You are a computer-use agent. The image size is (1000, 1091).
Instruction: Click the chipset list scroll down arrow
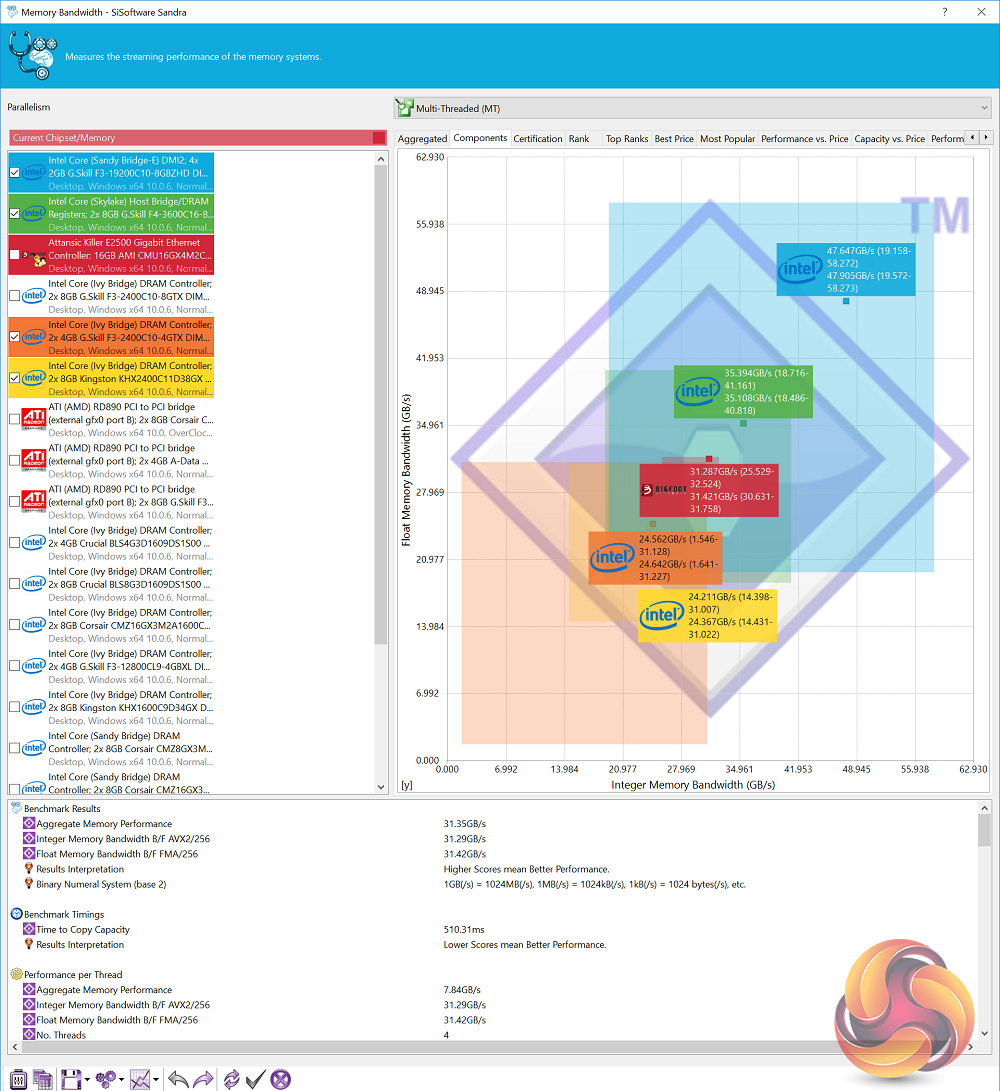(x=381, y=787)
